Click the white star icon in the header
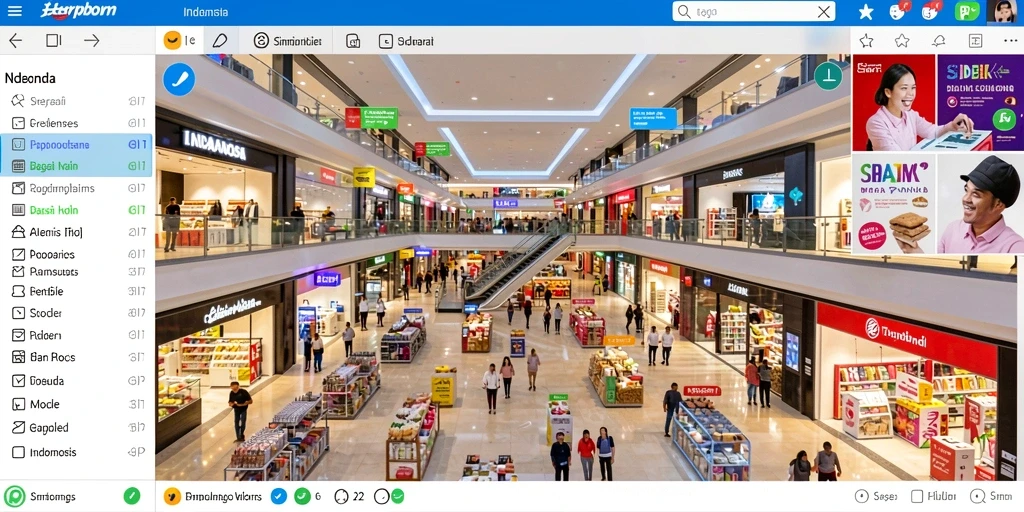 tap(866, 12)
